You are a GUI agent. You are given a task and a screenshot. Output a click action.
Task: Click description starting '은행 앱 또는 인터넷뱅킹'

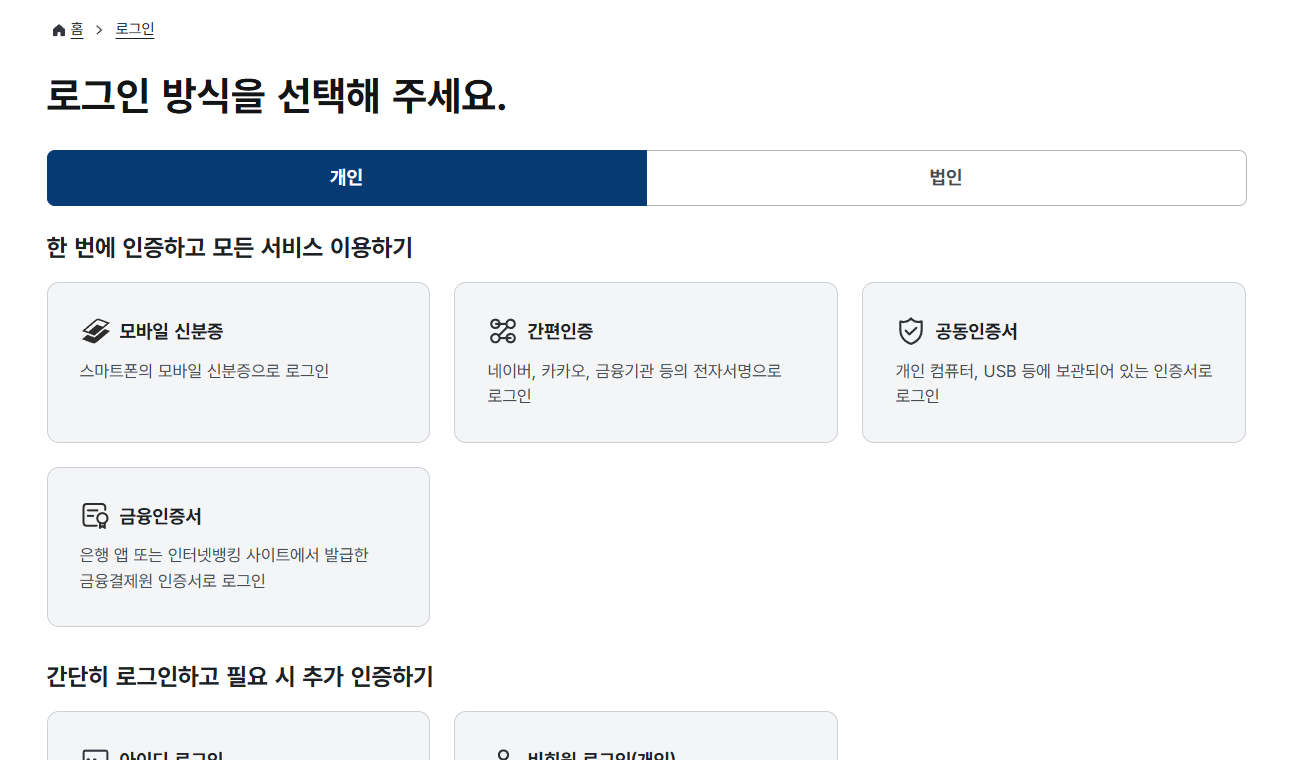pyautogui.click(x=224, y=568)
